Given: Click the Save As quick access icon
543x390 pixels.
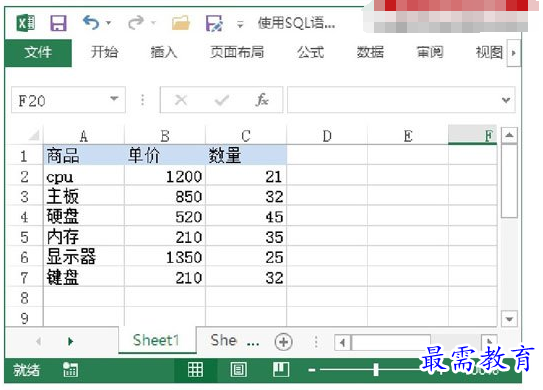Looking at the screenshot, I should point(214,23).
